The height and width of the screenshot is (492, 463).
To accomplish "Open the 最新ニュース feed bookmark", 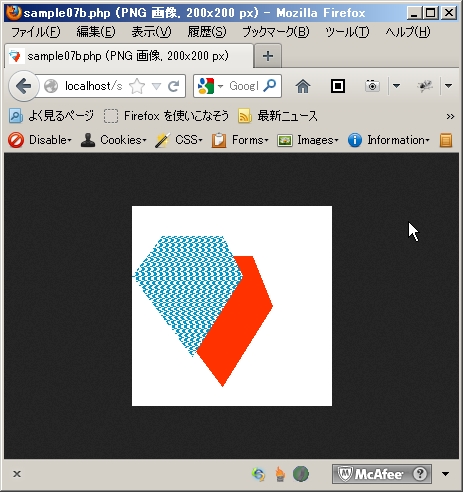I will pyautogui.click(x=278, y=116).
